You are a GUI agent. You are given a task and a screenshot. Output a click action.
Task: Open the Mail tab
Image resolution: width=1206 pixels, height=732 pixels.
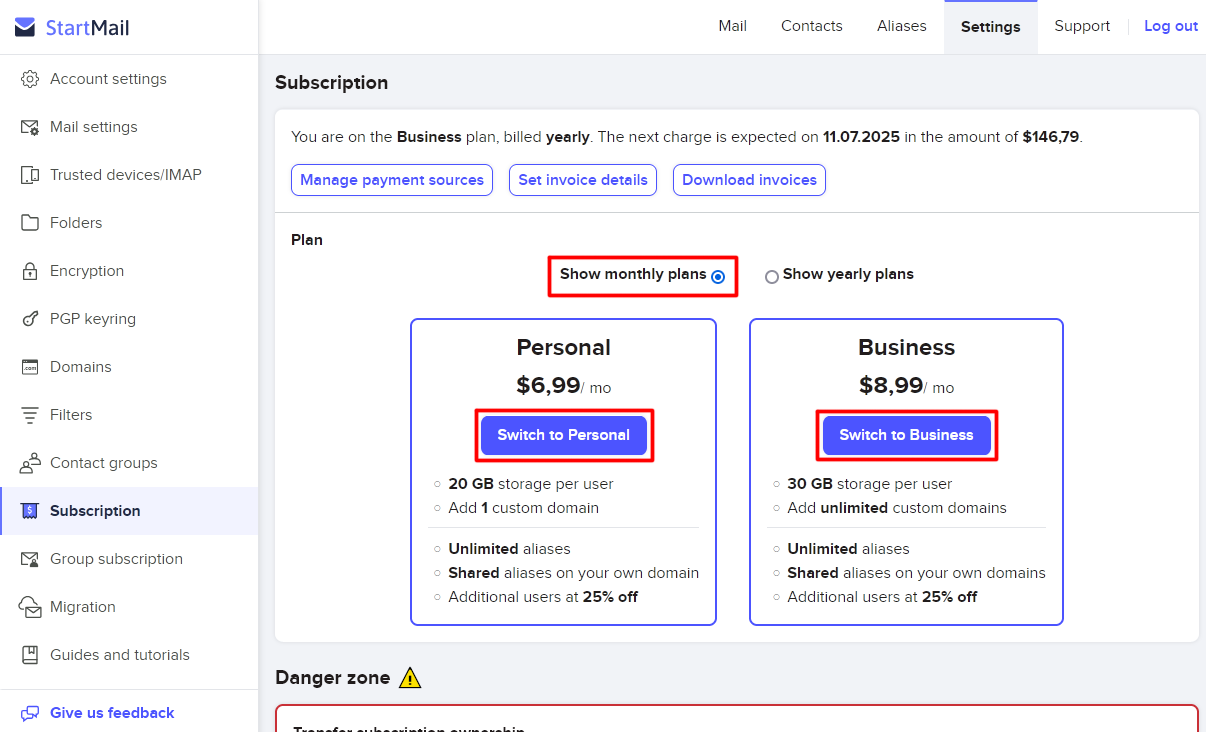click(x=732, y=26)
